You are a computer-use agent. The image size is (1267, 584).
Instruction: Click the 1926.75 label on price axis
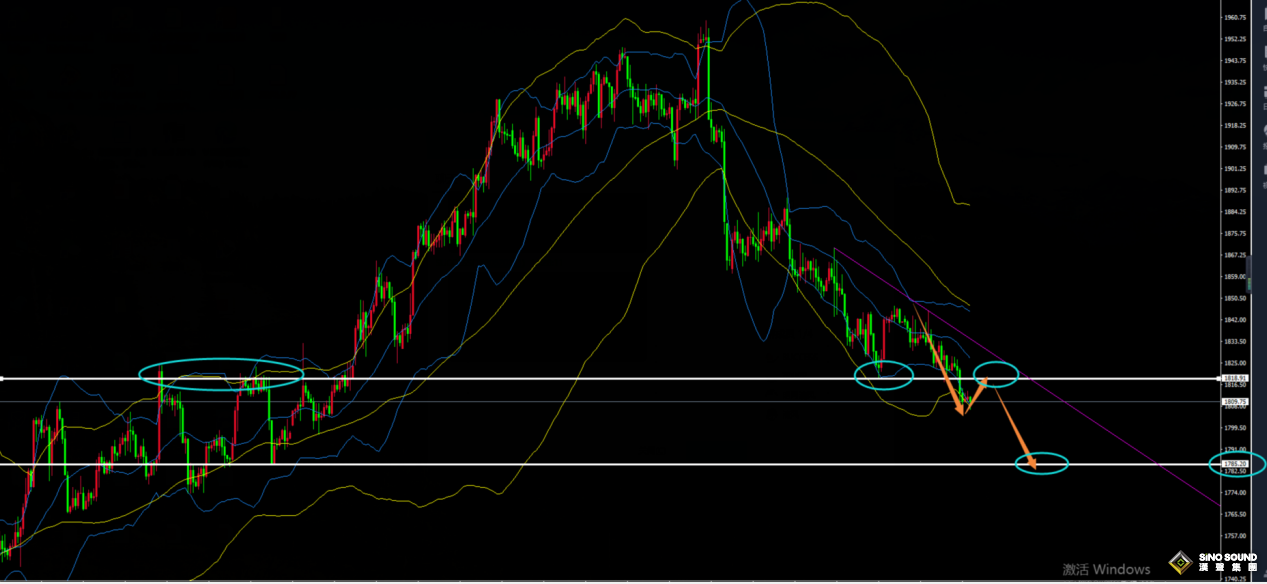pos(1235,103)
